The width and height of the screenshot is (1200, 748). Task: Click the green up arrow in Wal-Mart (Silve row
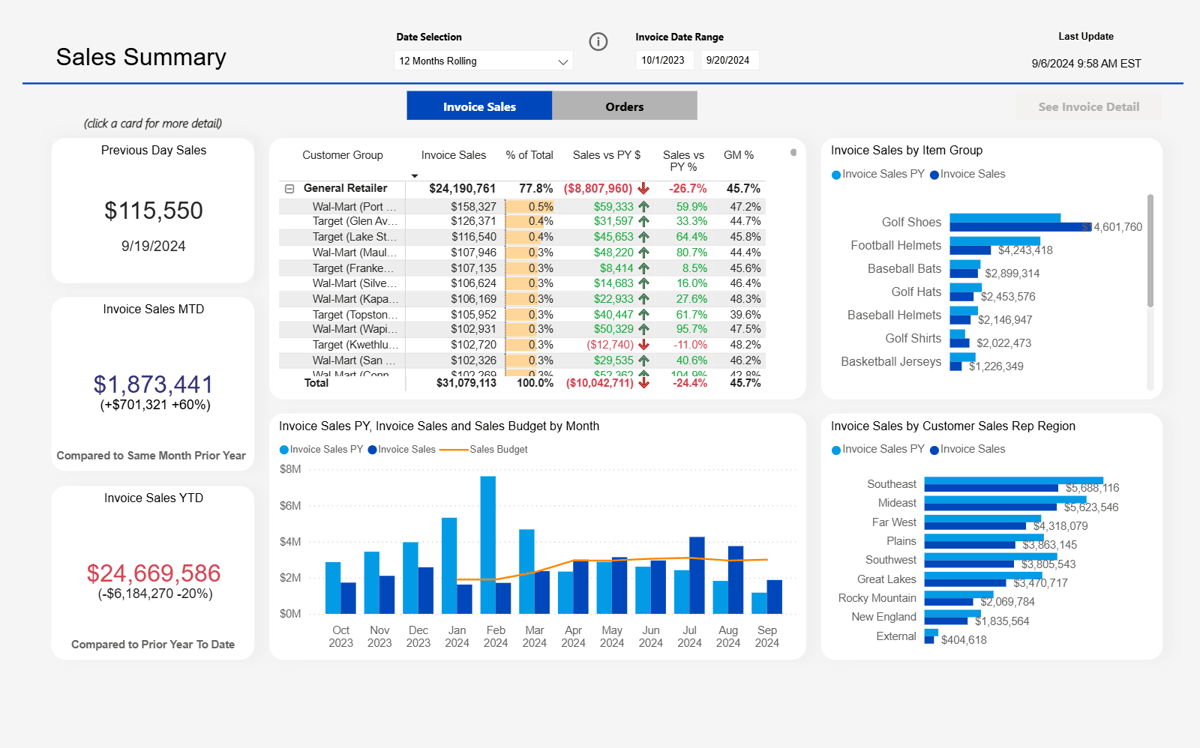[x=643, y=283]
